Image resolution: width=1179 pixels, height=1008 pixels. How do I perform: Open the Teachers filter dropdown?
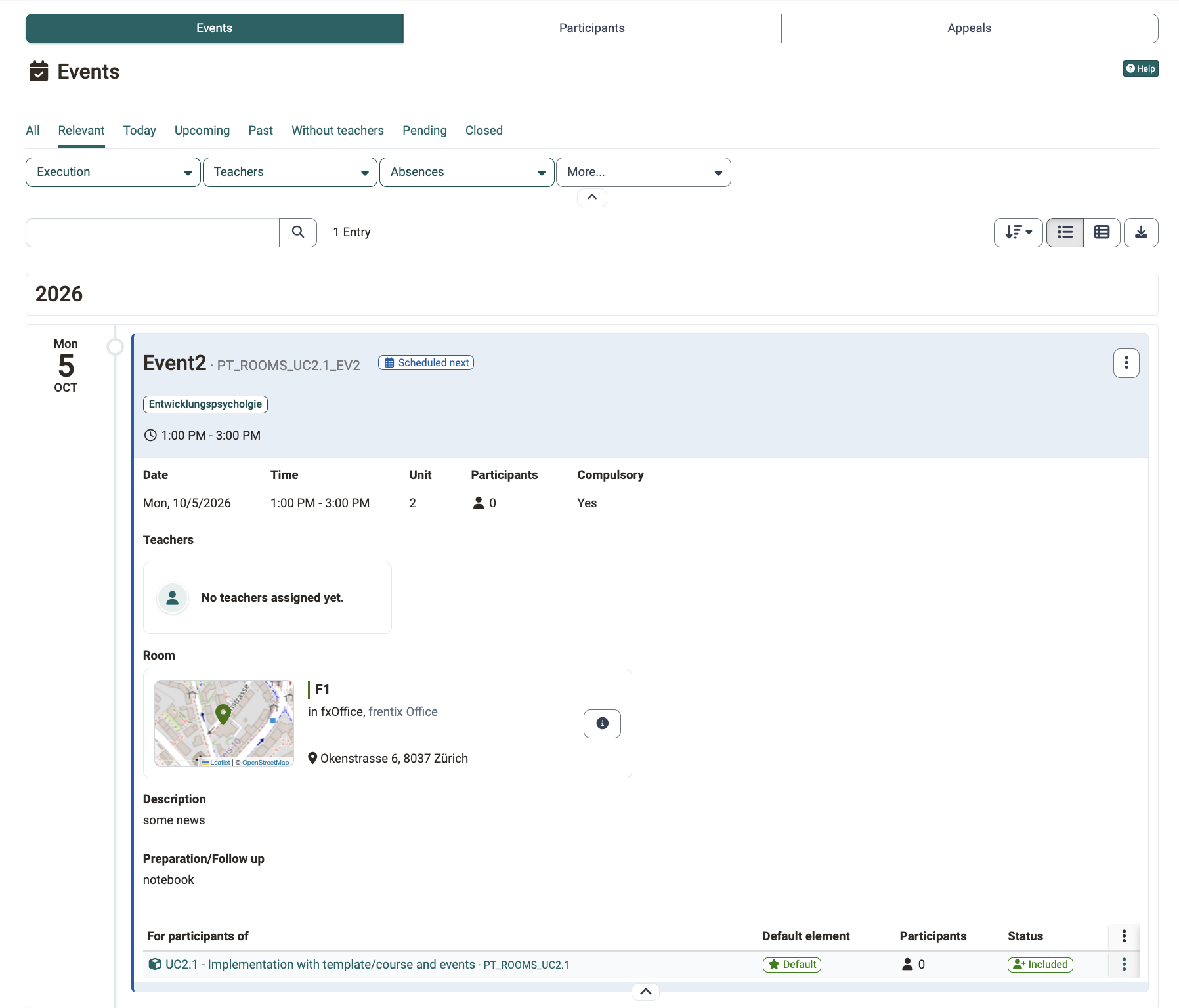point(290,172)
